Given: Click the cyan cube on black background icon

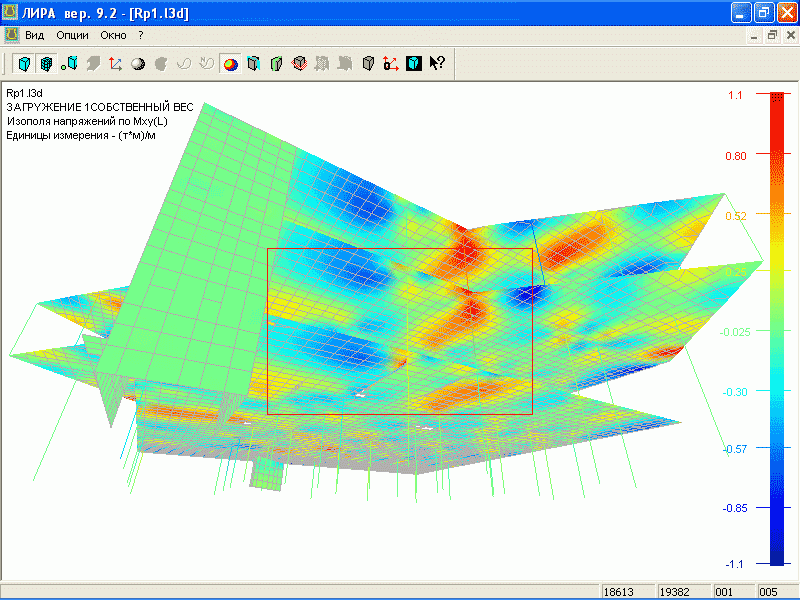Looking at the screenshot, I should (x=414, y=64).
